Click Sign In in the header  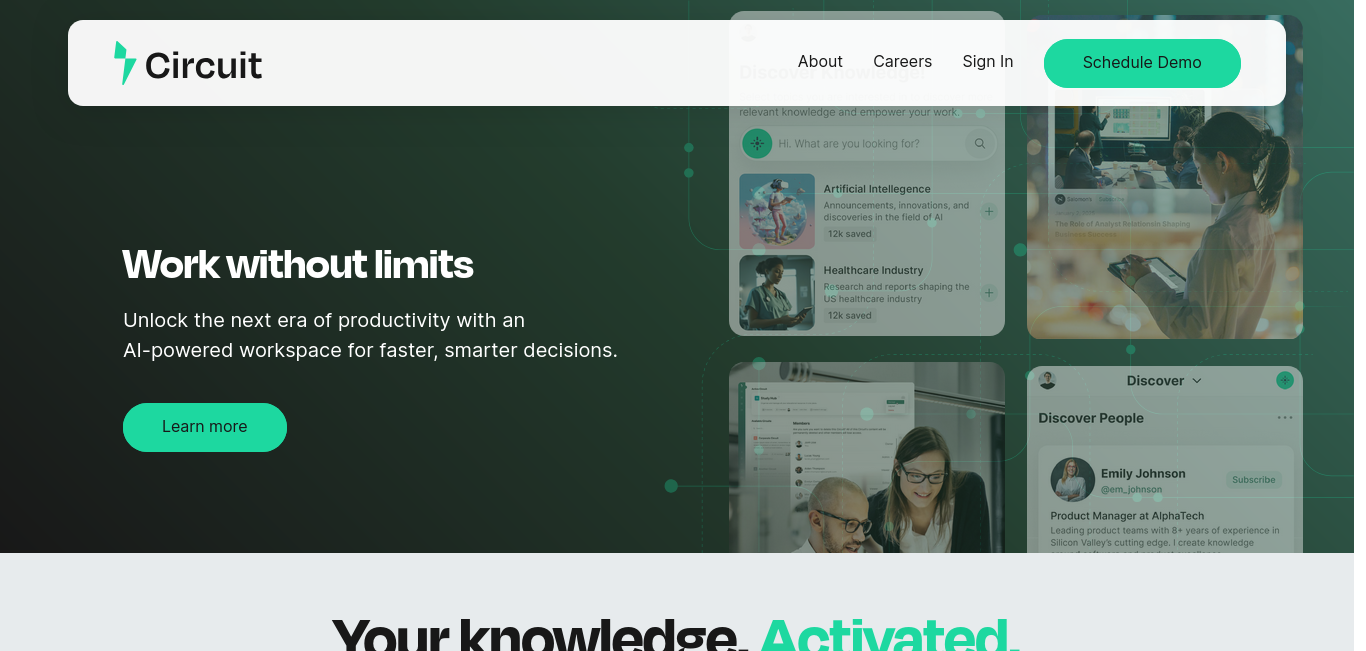[x=988, y=62]
